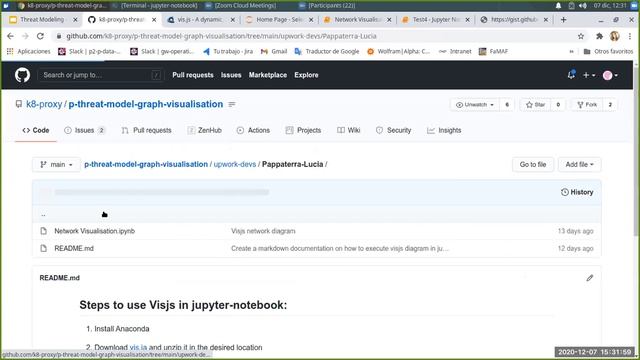
Task: Expand the hidden bookmarks chevron
Action: coord(571,51)
